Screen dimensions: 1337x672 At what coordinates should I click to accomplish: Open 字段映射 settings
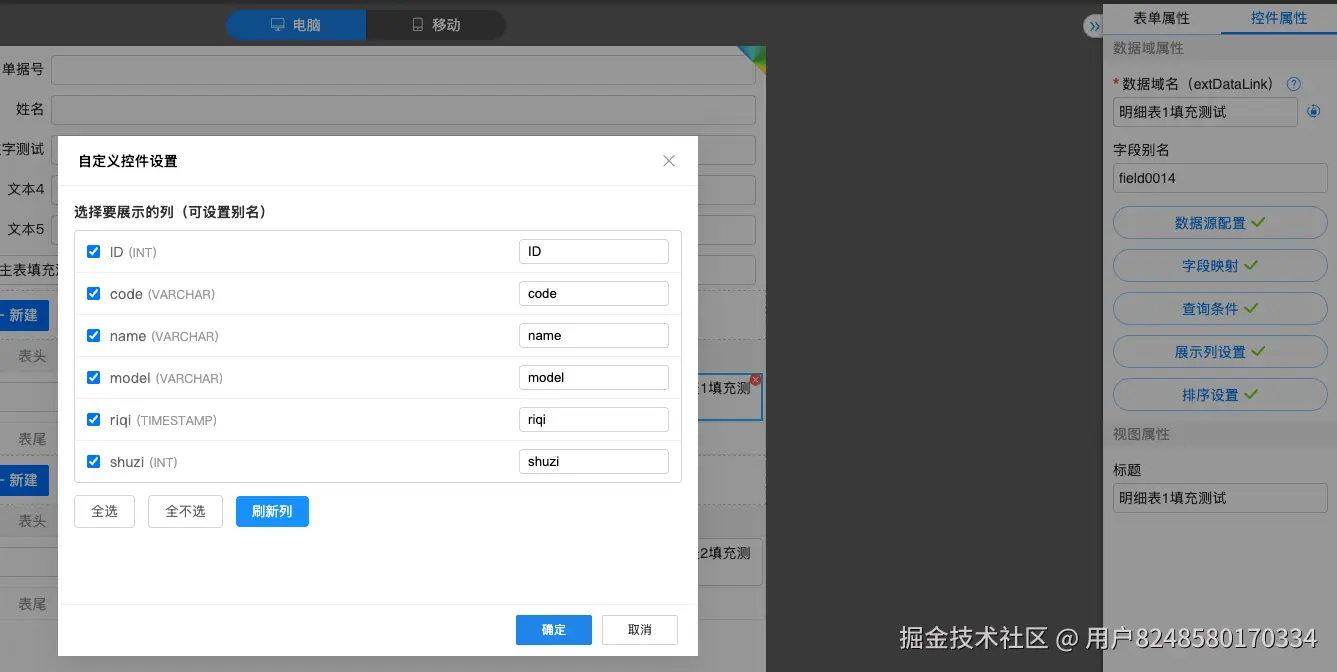pos(1220,266)
